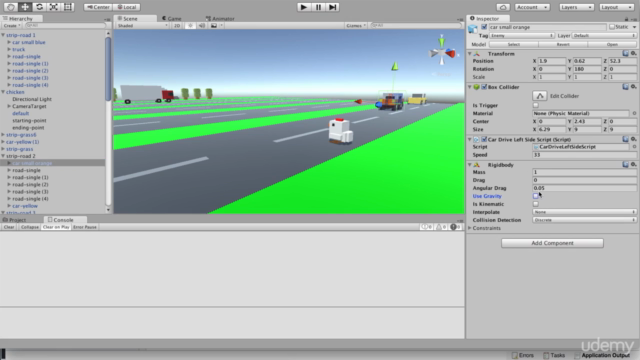Open the cloud services button
This screenshot has height=360, width=640.
point(503,7)
